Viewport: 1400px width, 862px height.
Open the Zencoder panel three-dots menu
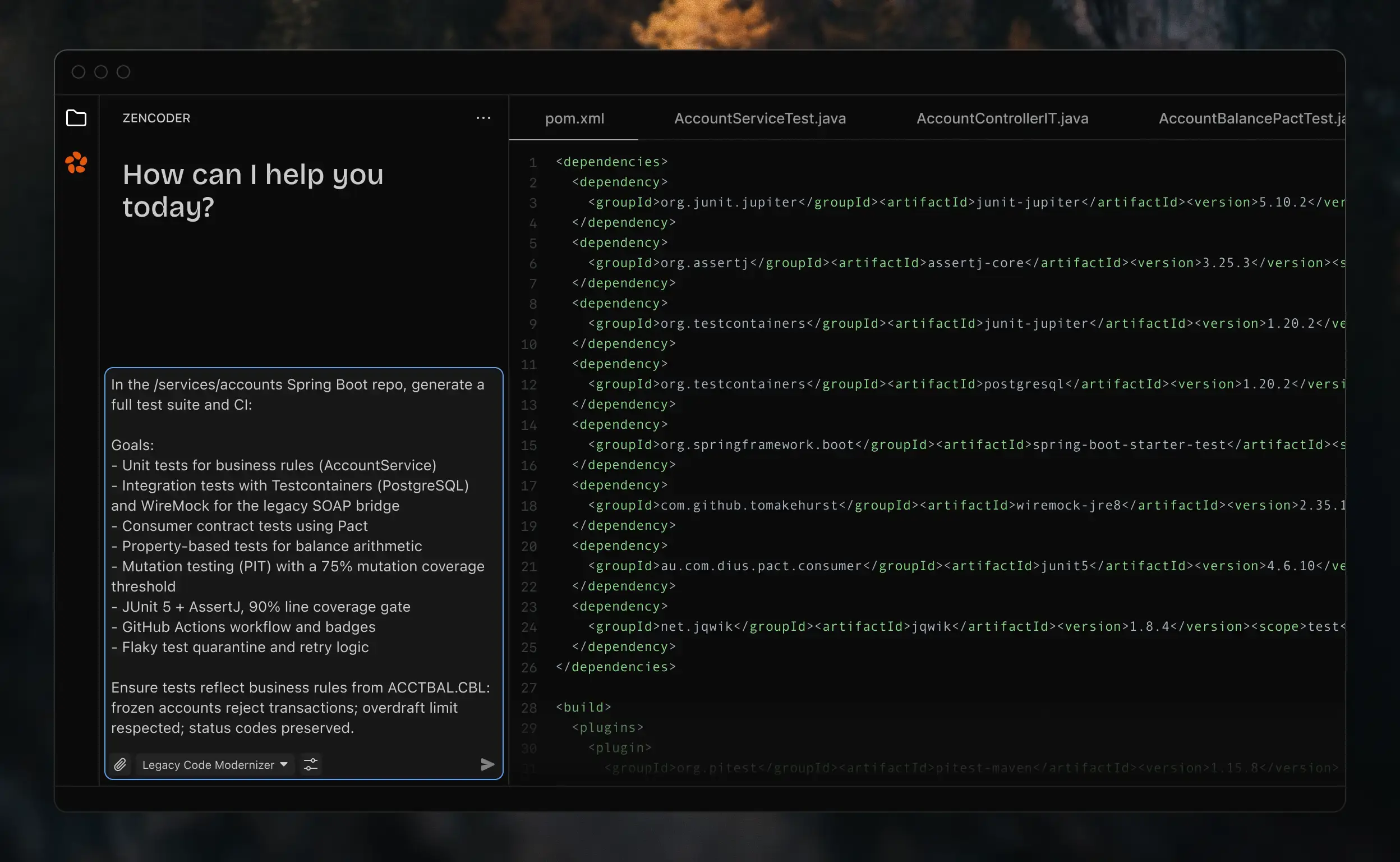483,118
